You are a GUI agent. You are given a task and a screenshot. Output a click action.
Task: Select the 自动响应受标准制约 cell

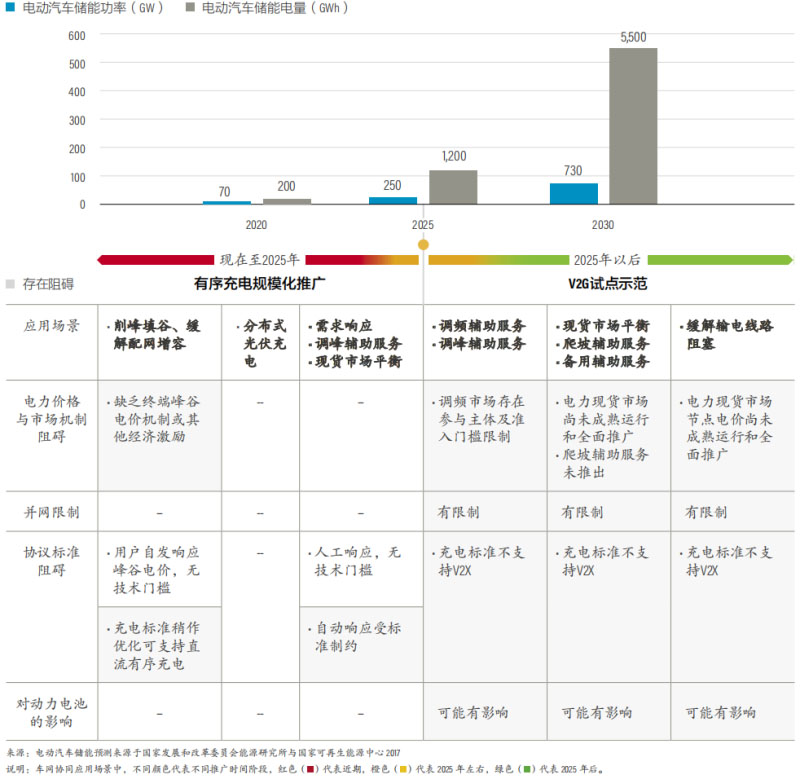pos(358,637)
